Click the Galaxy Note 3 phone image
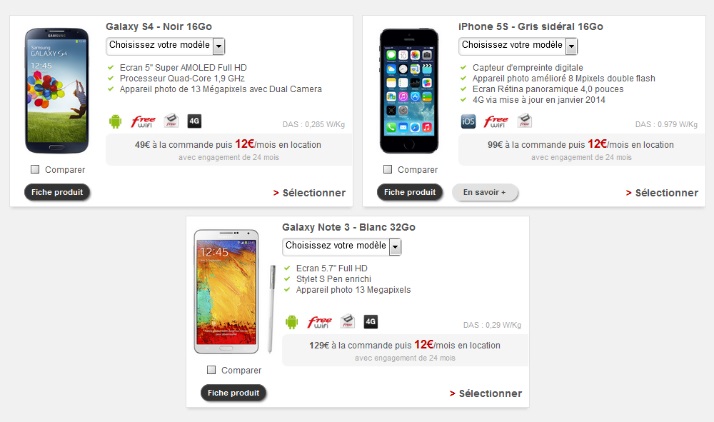714x422 pixels. tap(235, 292)
